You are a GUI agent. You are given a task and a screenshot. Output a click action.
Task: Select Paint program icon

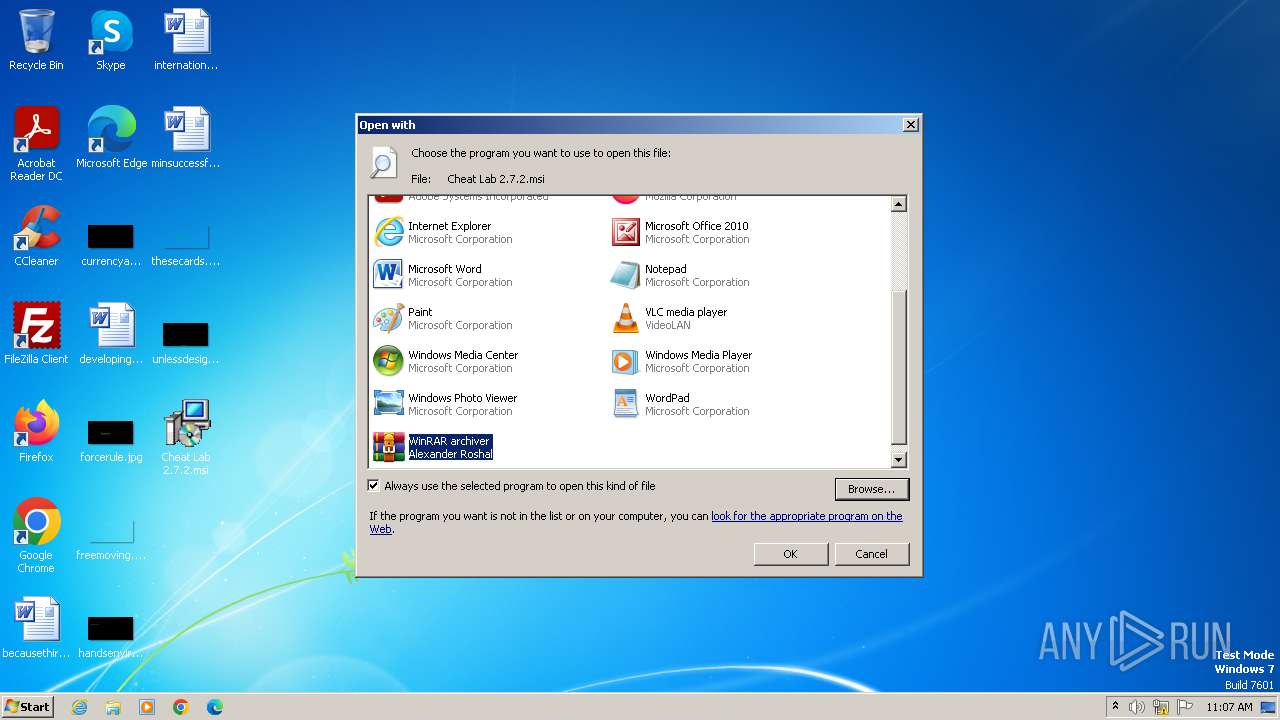pos(388,318)
